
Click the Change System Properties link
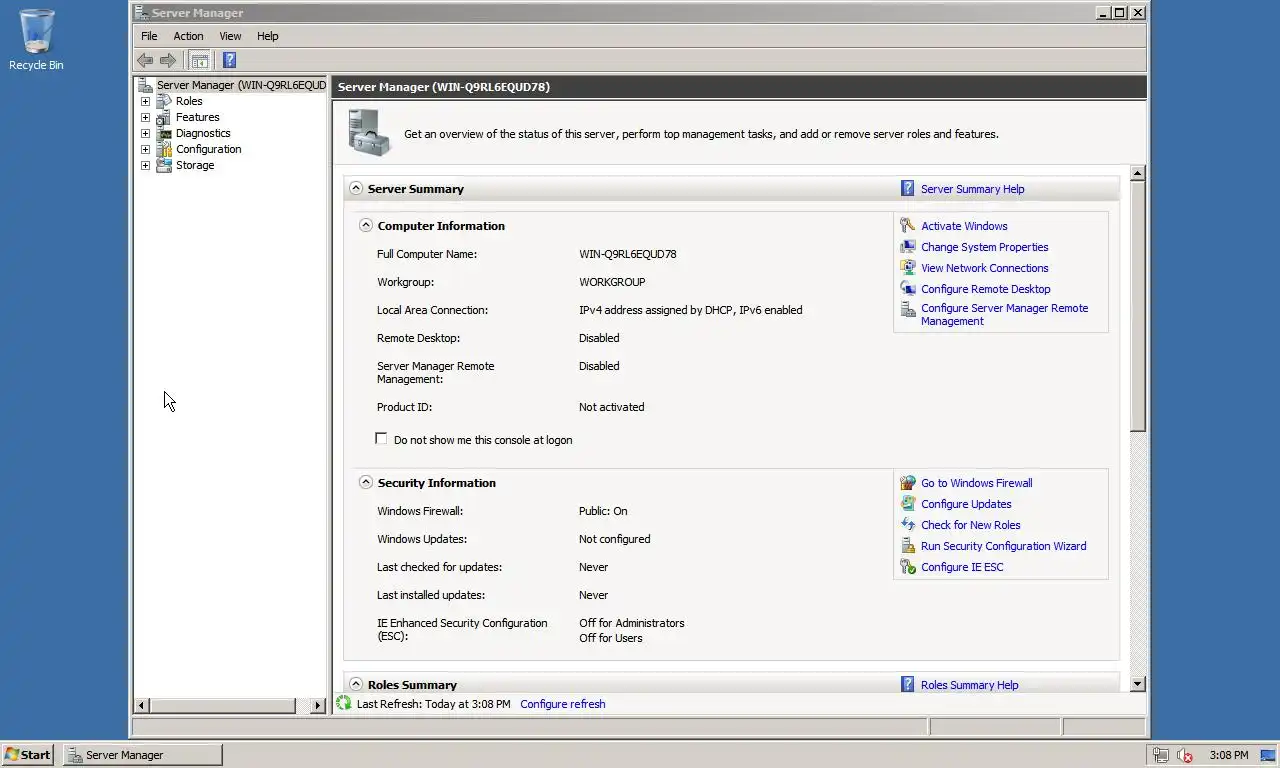[x=985, y=247]
